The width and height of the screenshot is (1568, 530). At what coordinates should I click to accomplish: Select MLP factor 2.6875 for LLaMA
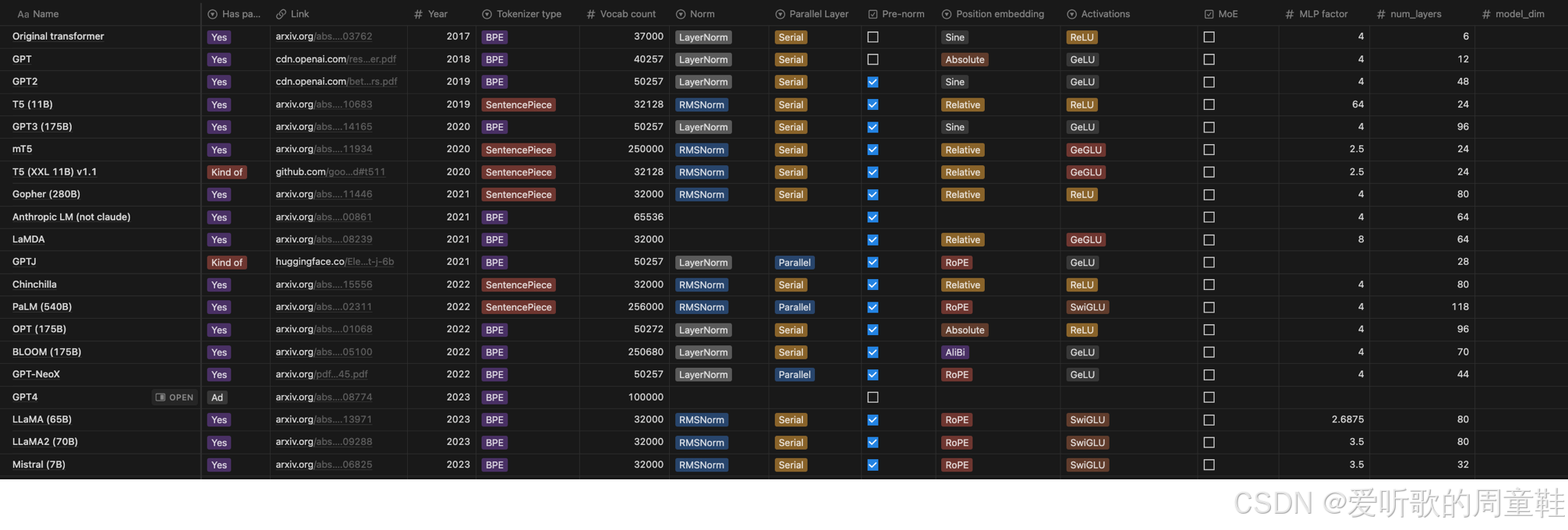tap(1347, 419)
